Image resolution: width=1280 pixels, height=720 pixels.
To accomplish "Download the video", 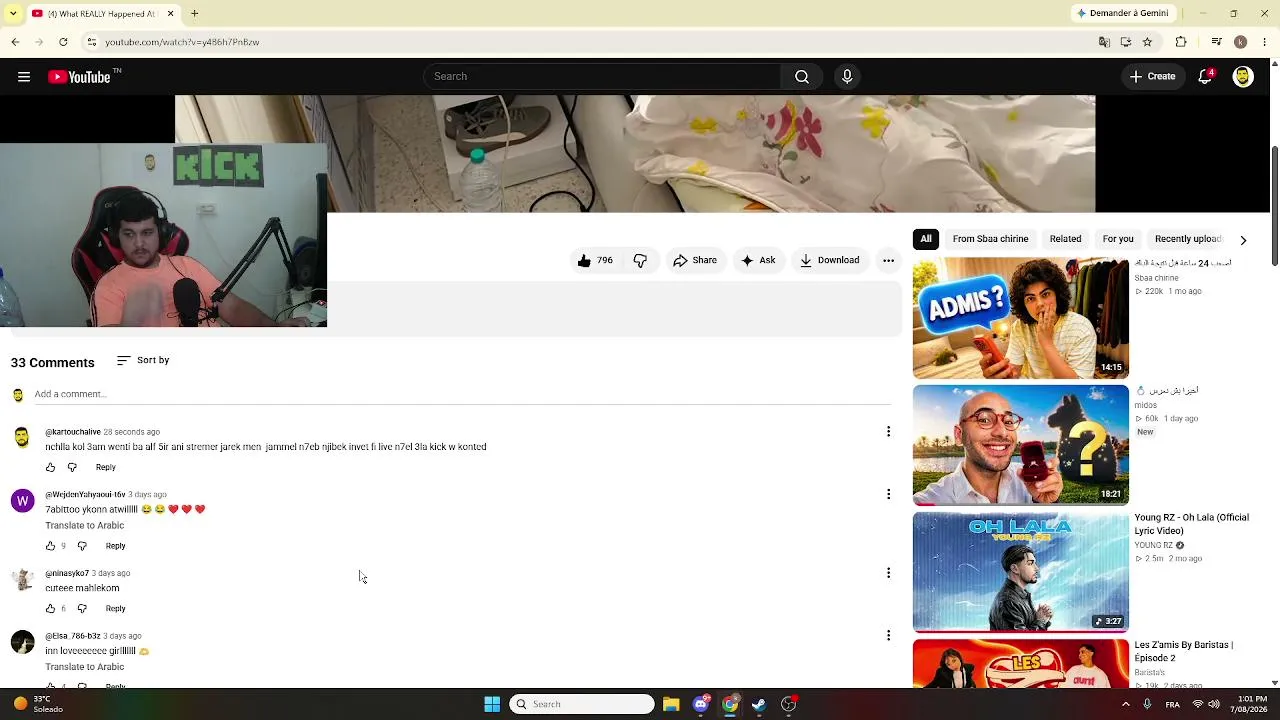I will coord(829,261).
